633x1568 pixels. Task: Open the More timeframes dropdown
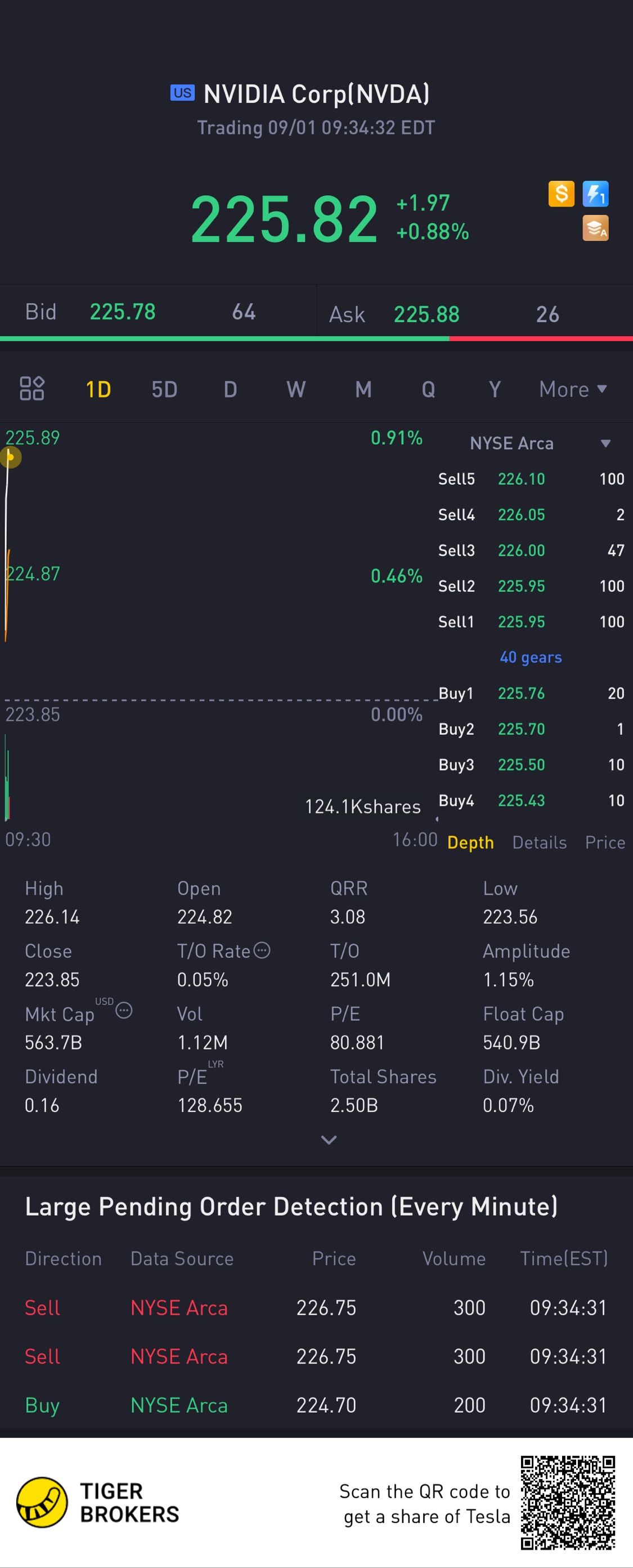[x=573, y=389]
